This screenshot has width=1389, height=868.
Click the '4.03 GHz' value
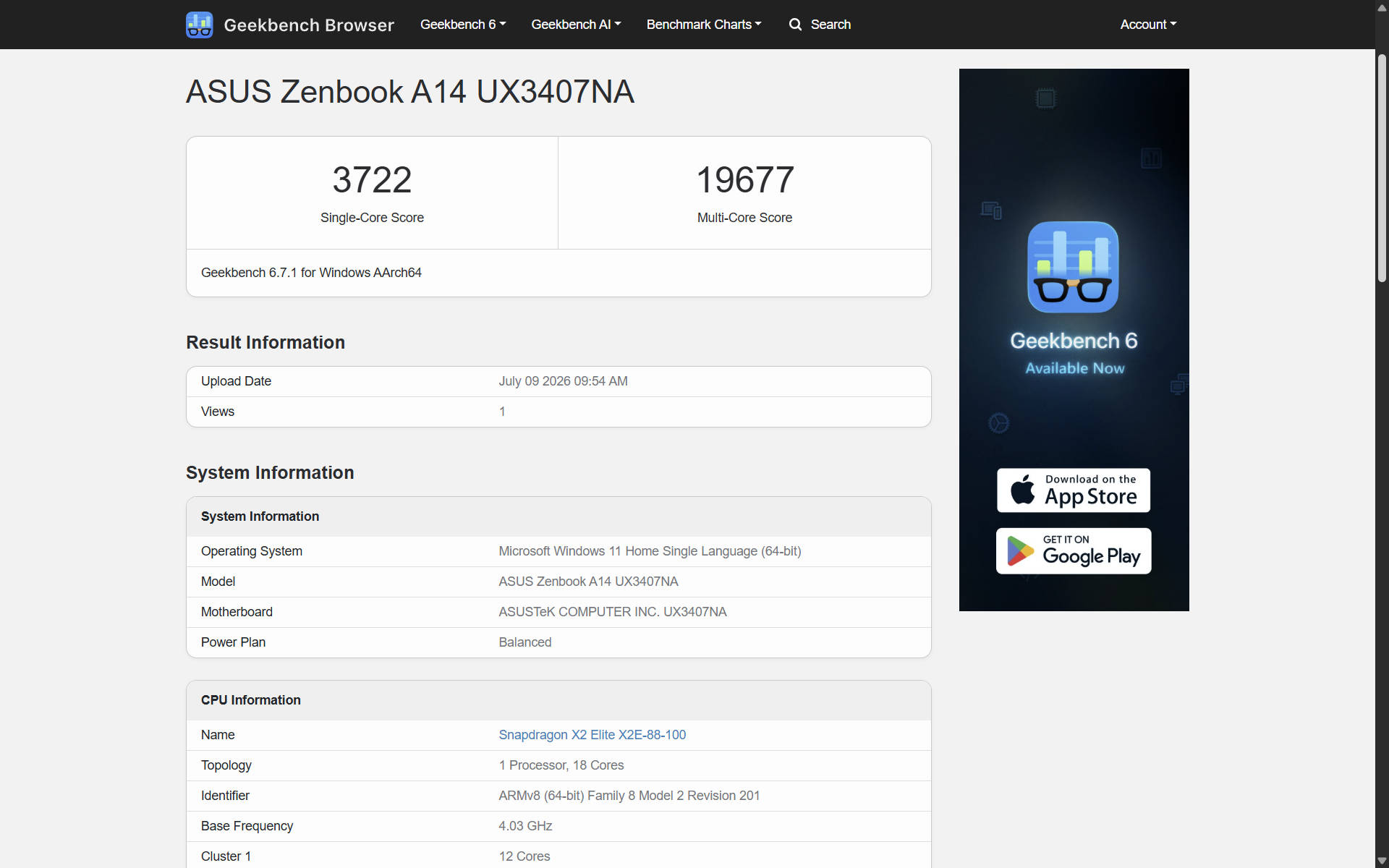tap(525, 826)
